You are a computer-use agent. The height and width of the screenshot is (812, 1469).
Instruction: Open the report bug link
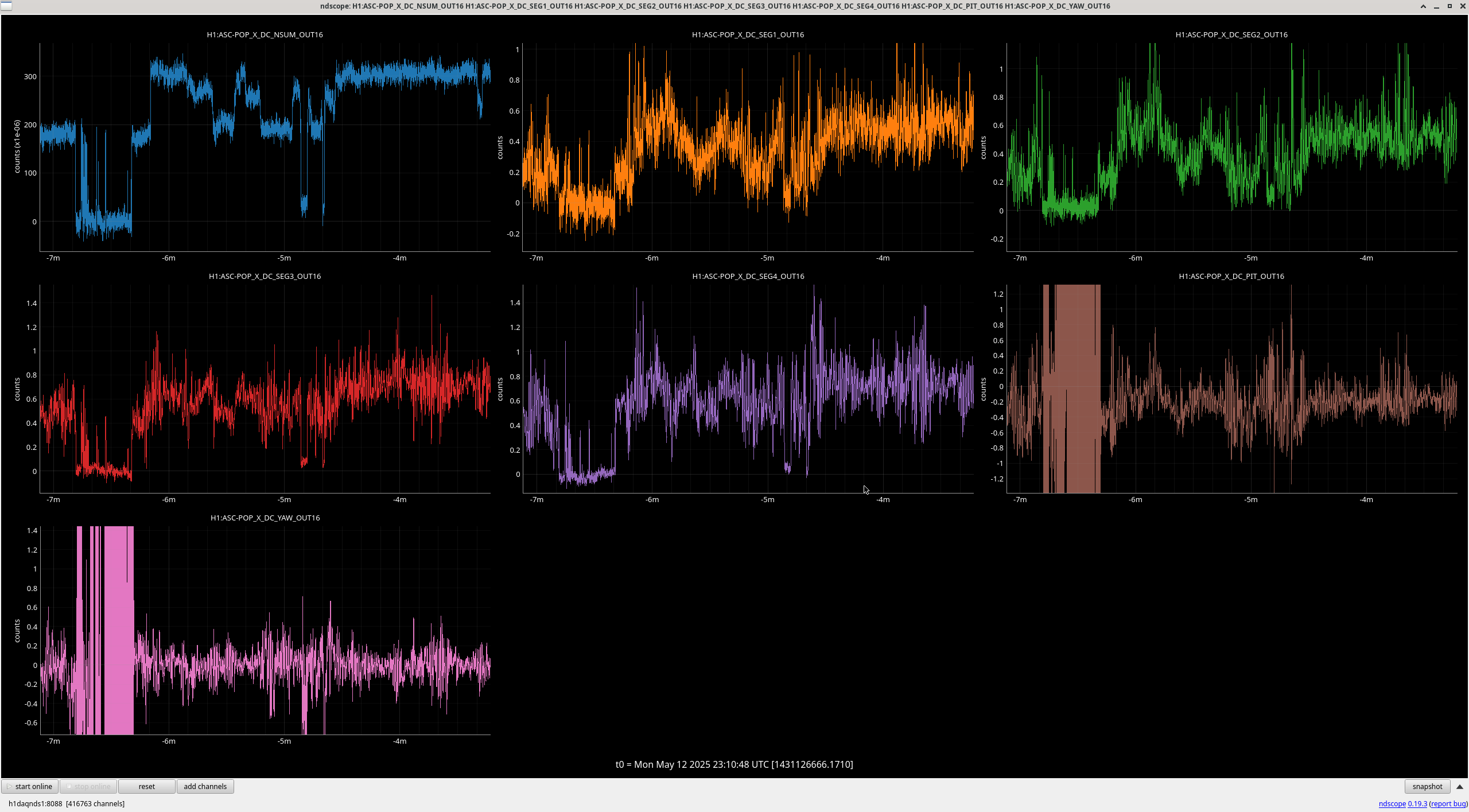(x=1448, y=803)
